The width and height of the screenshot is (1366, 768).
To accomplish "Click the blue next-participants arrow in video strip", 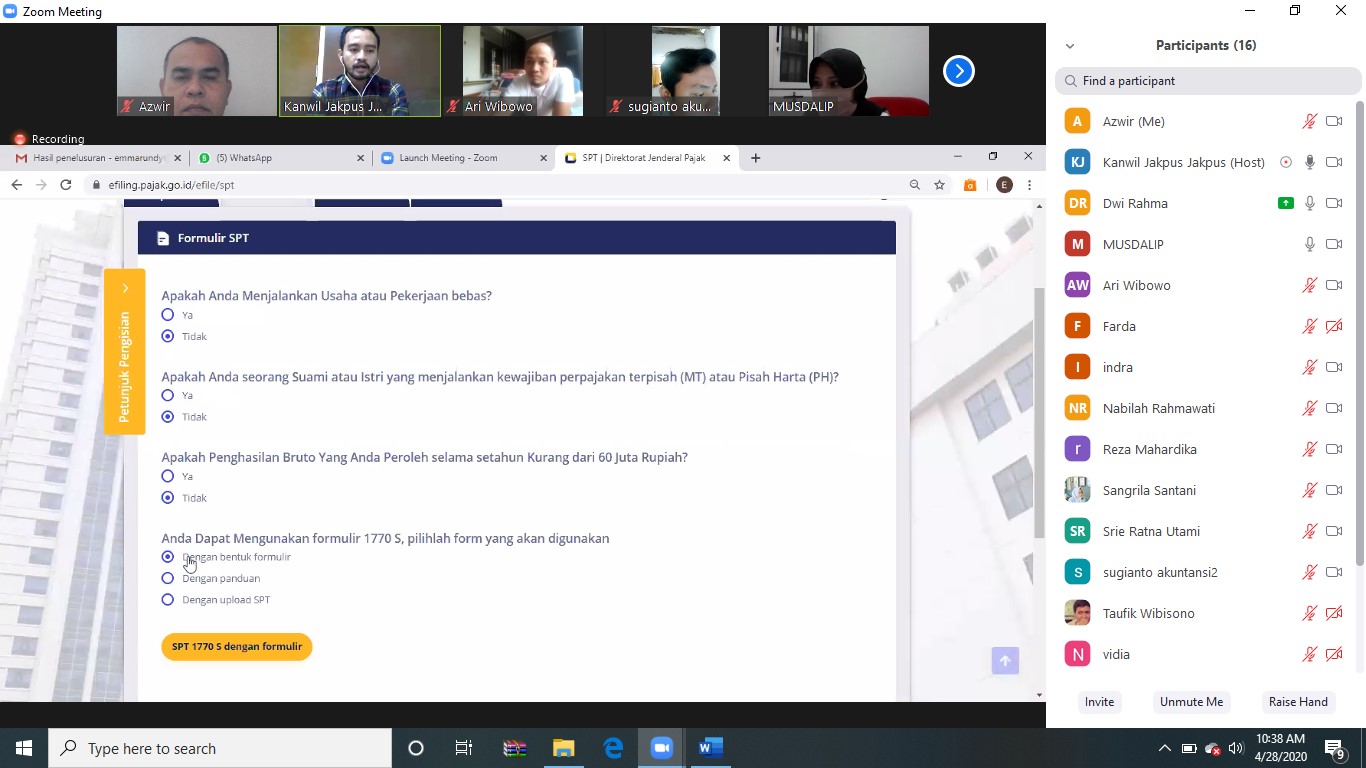I will click(x=958, y=71).
